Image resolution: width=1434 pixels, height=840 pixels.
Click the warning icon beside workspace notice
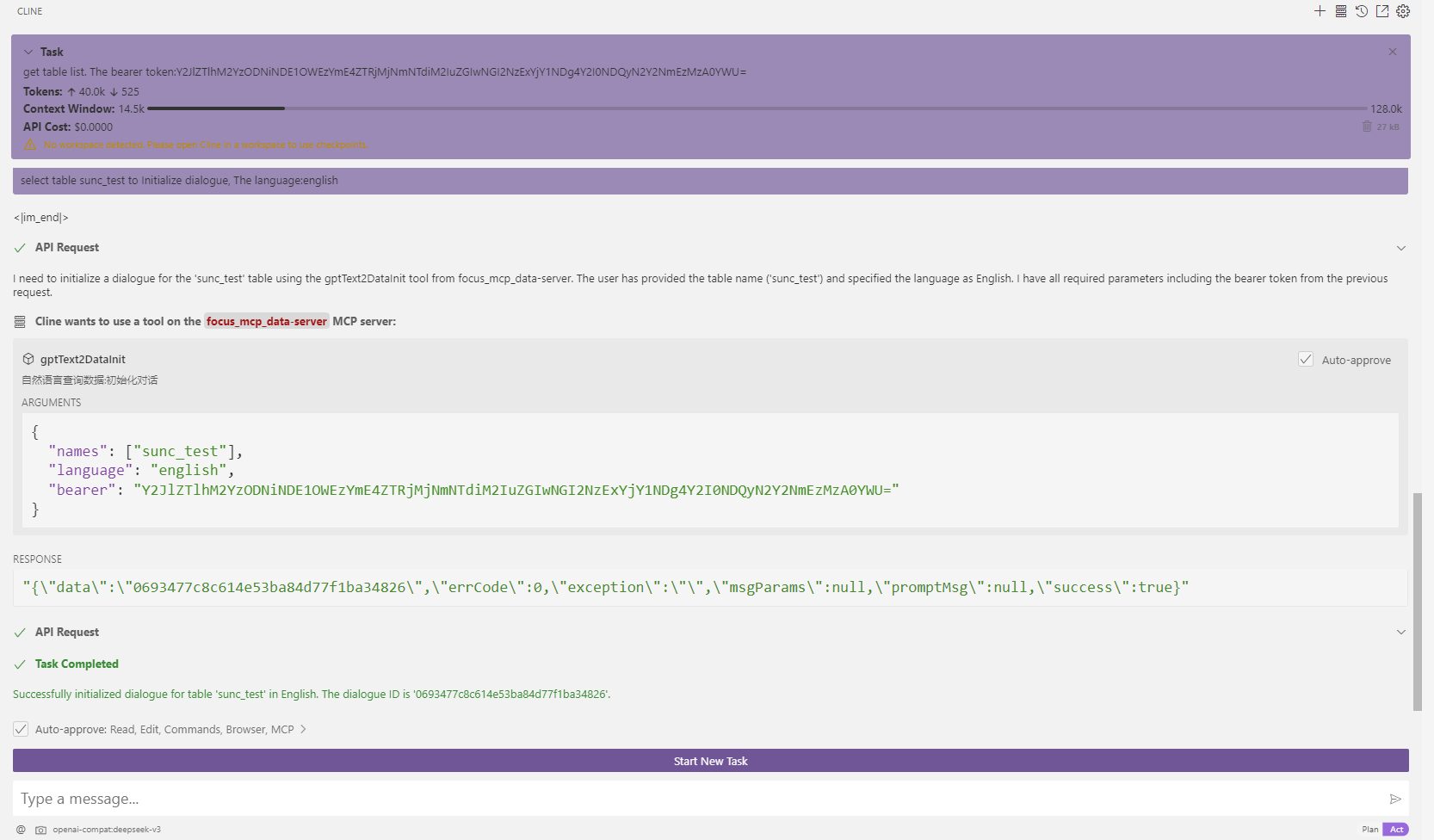(x=30, y=145)
